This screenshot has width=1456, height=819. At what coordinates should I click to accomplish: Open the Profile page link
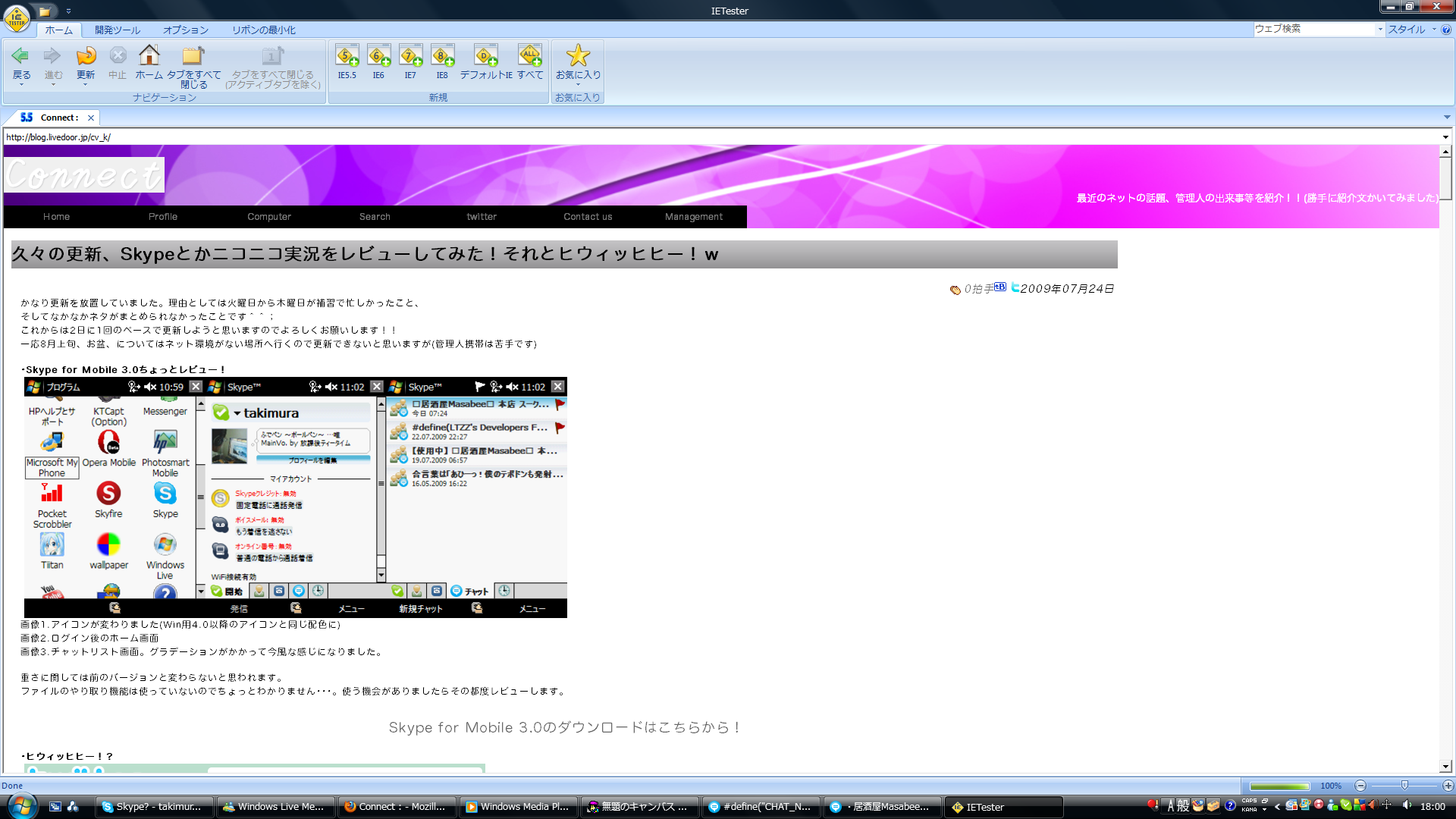click(x=163, y=217)
